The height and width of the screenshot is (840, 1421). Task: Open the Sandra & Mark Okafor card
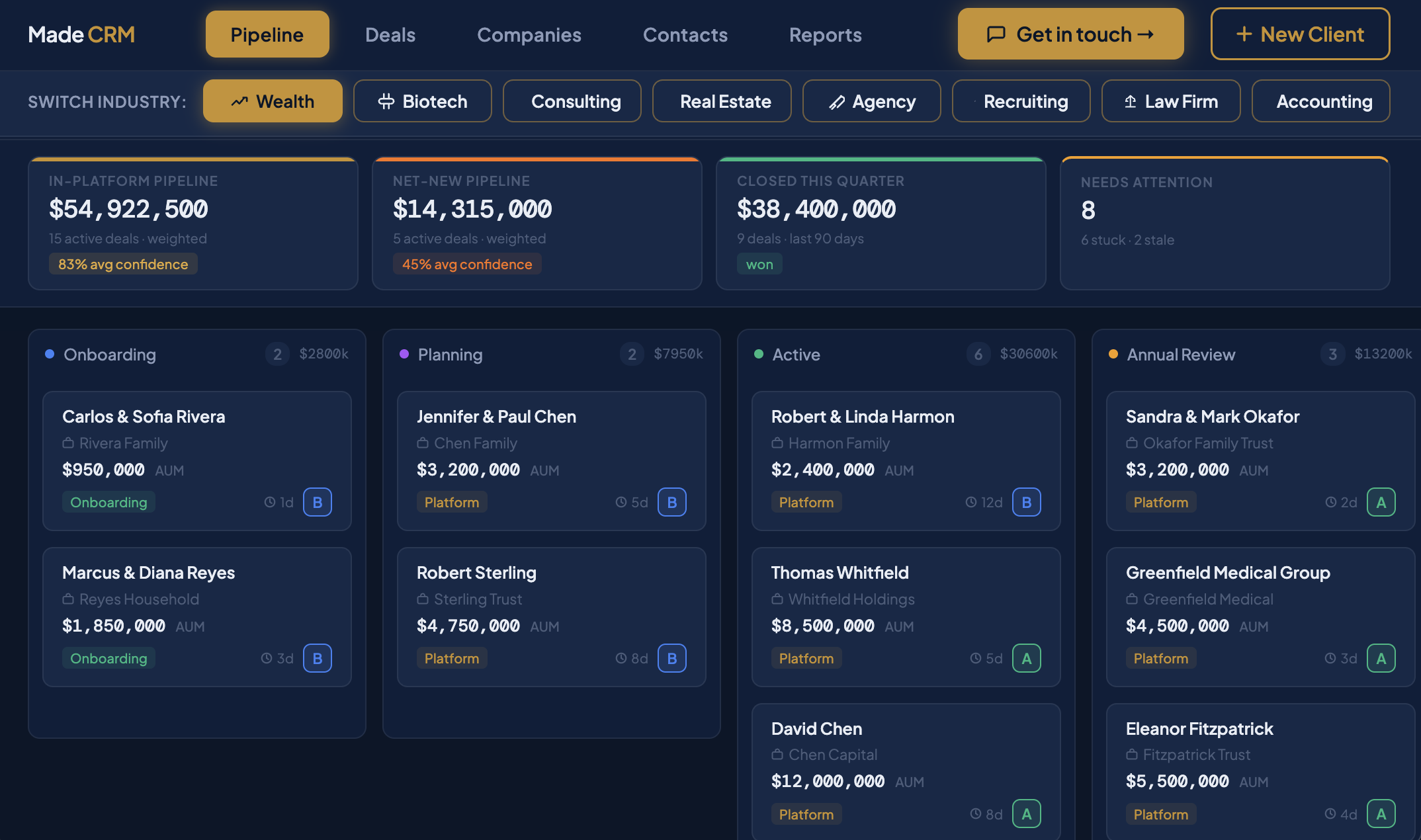click(1261, 461)
